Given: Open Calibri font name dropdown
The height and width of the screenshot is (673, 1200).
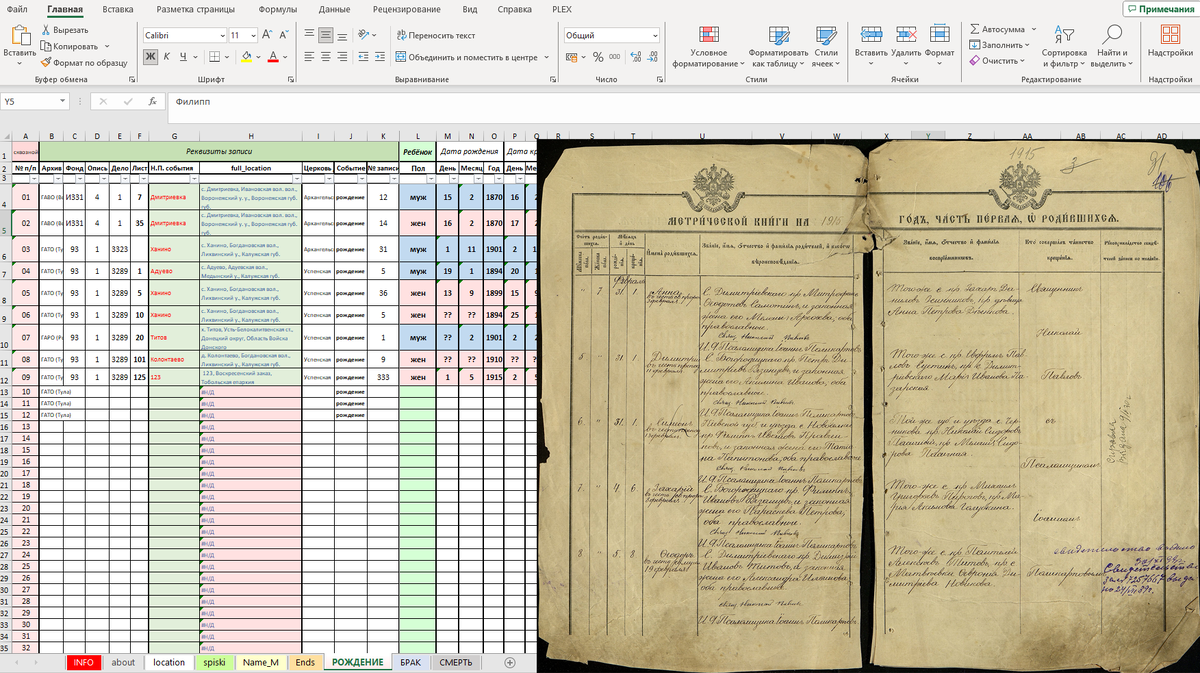Looking at the screenshot, I should (222, 34).
